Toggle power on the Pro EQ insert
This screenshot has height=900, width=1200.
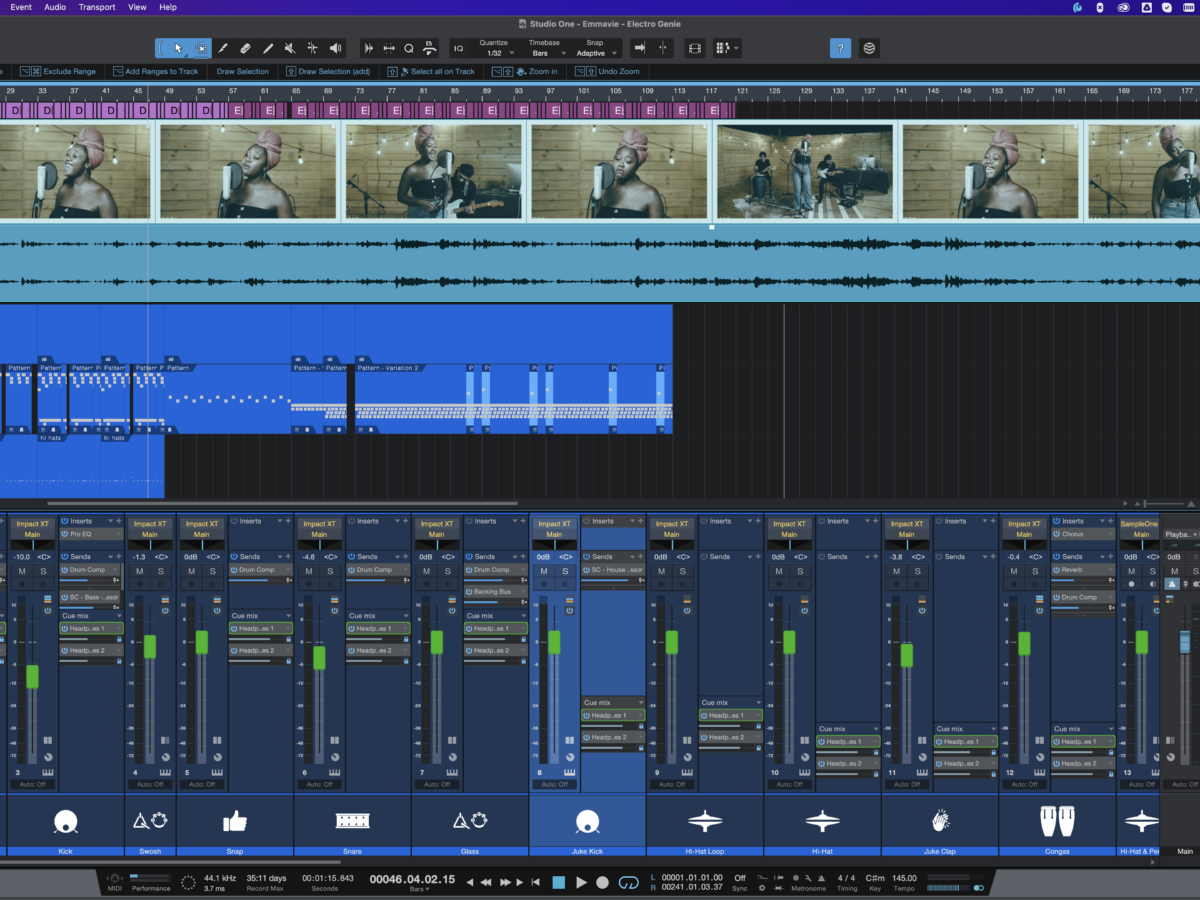(x=65, y=534)
